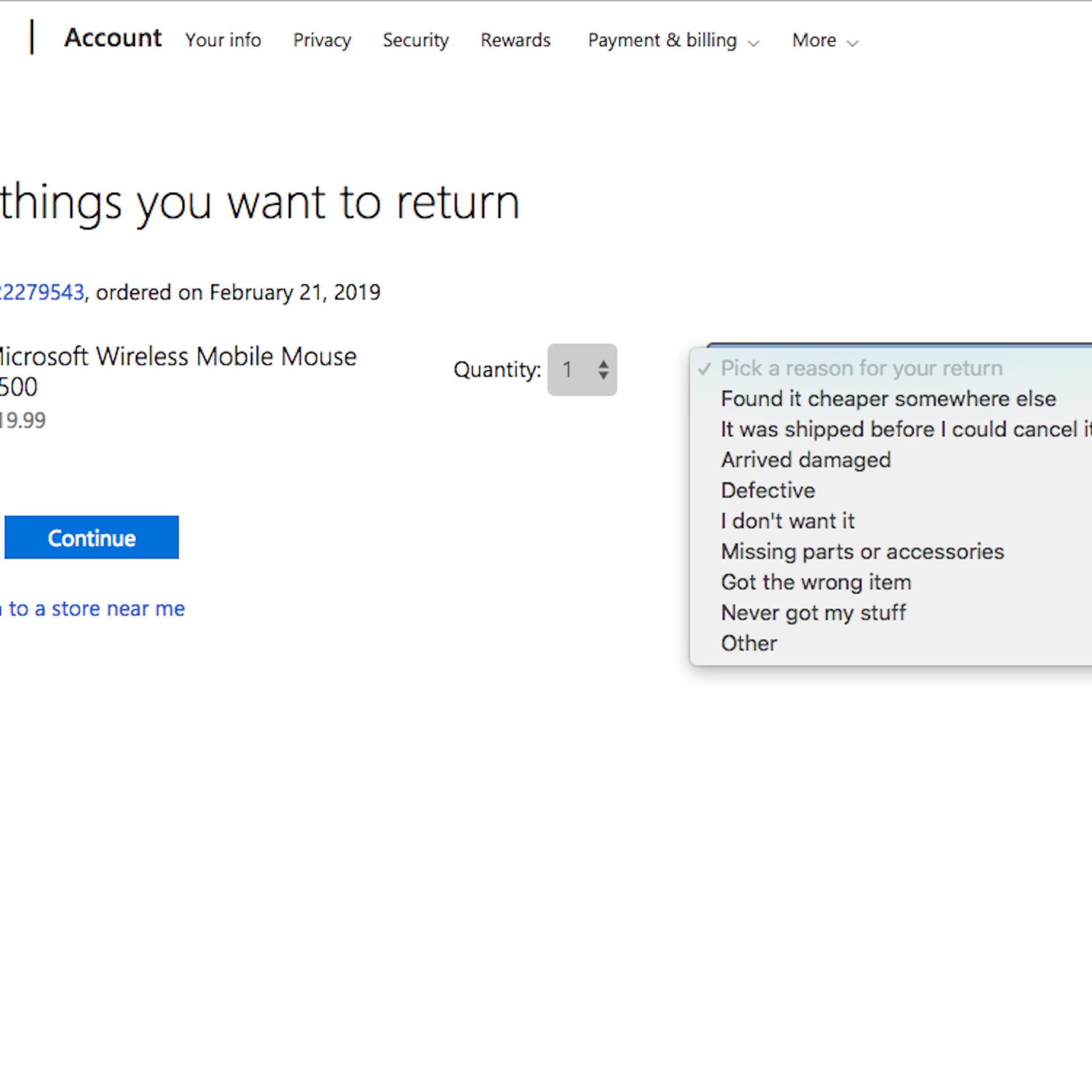Viewport: 1092px width, 1092px height.
Task: Open the Quantity stepper dropdown
Action: click(582, 370)
